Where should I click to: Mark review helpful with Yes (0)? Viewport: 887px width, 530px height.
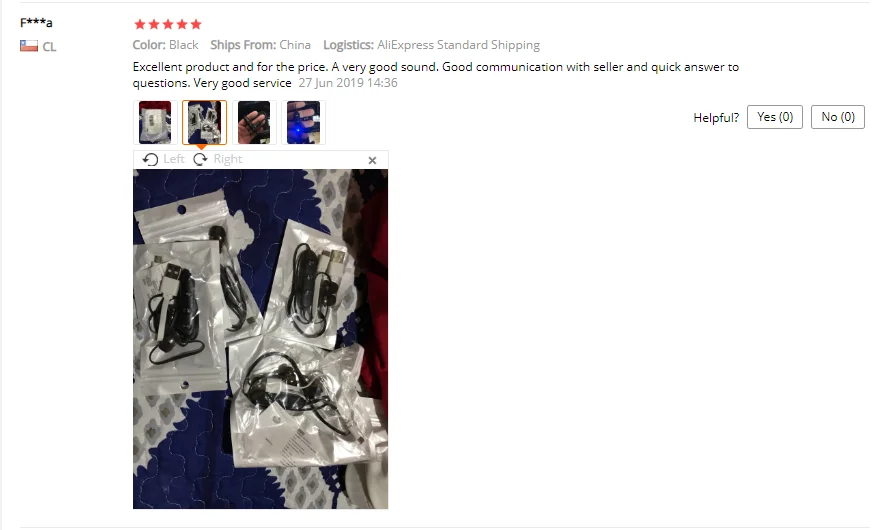[x=774, y=117]
